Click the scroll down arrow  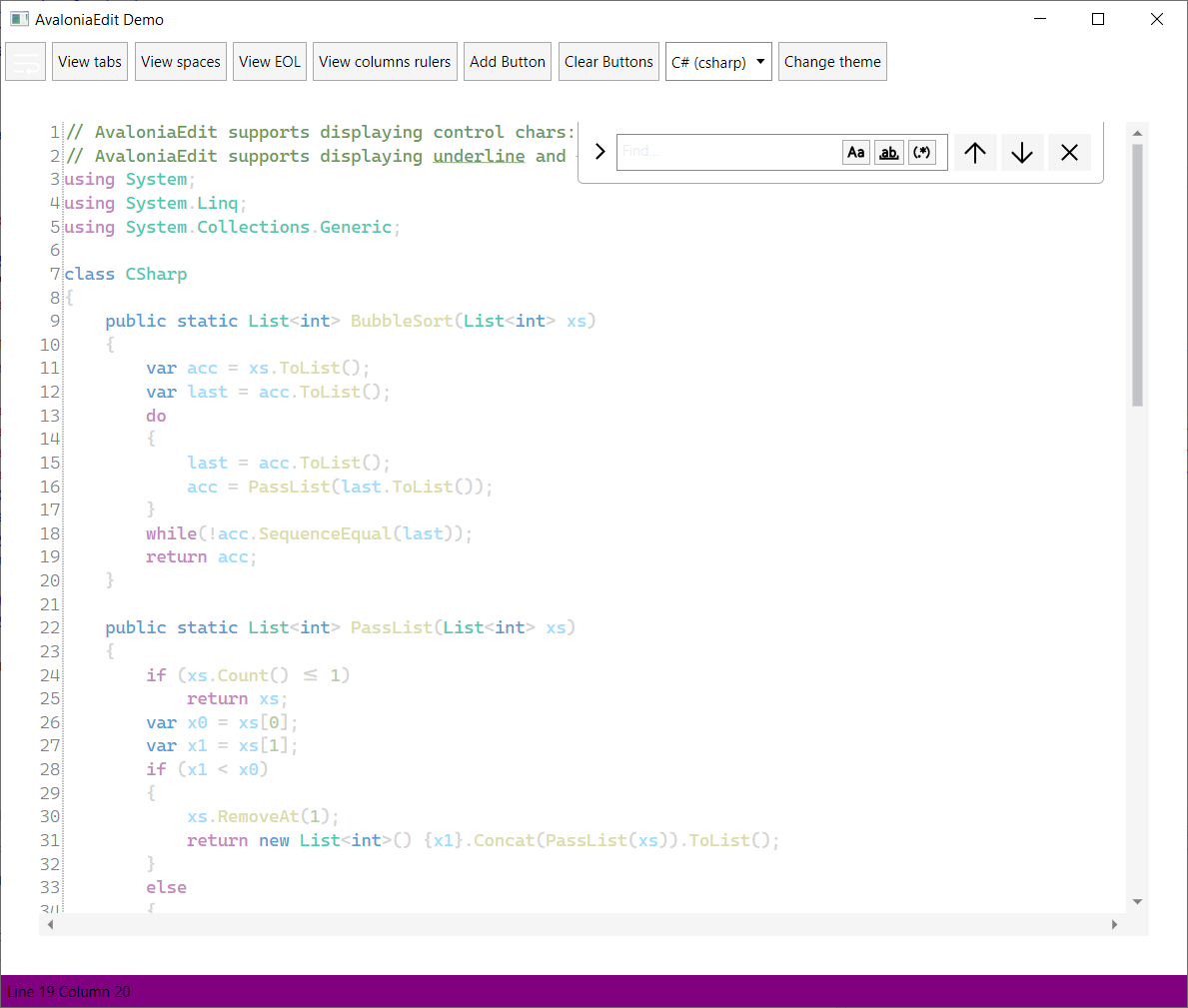click(x=1137, y=901)
